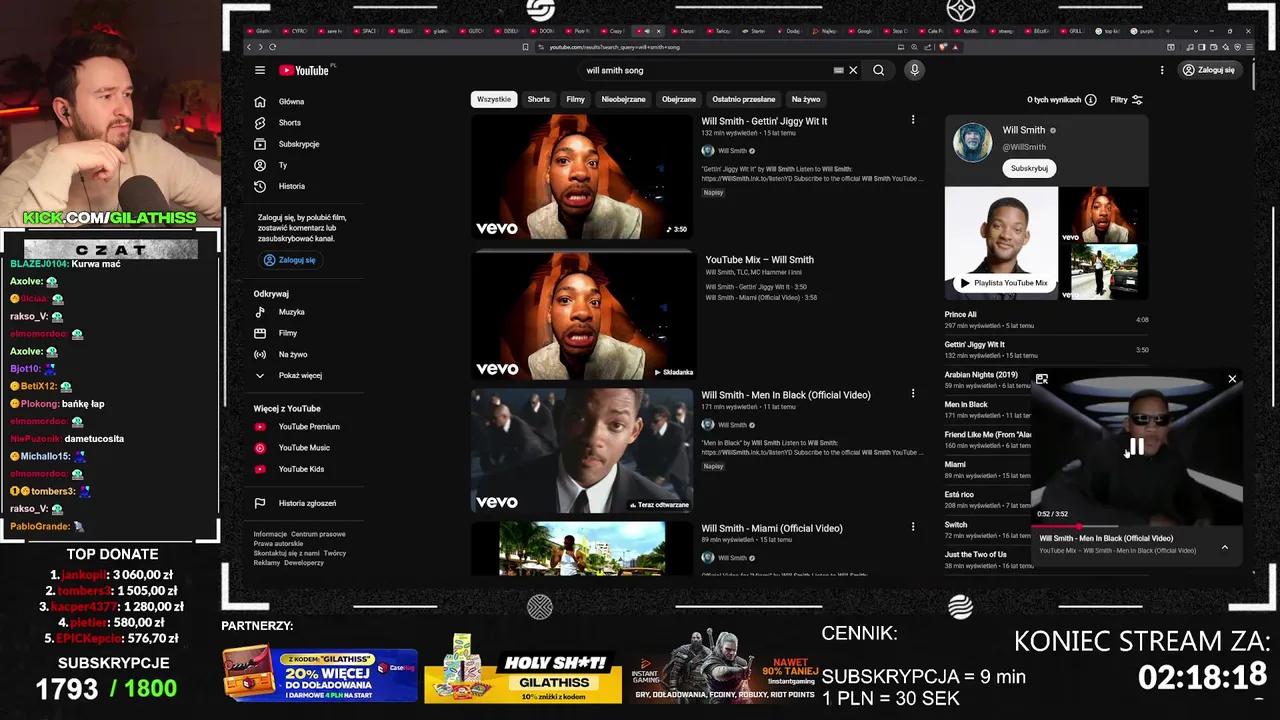
Task: Select the Nieobejrzane filter chip
Action: click(623, 99)
